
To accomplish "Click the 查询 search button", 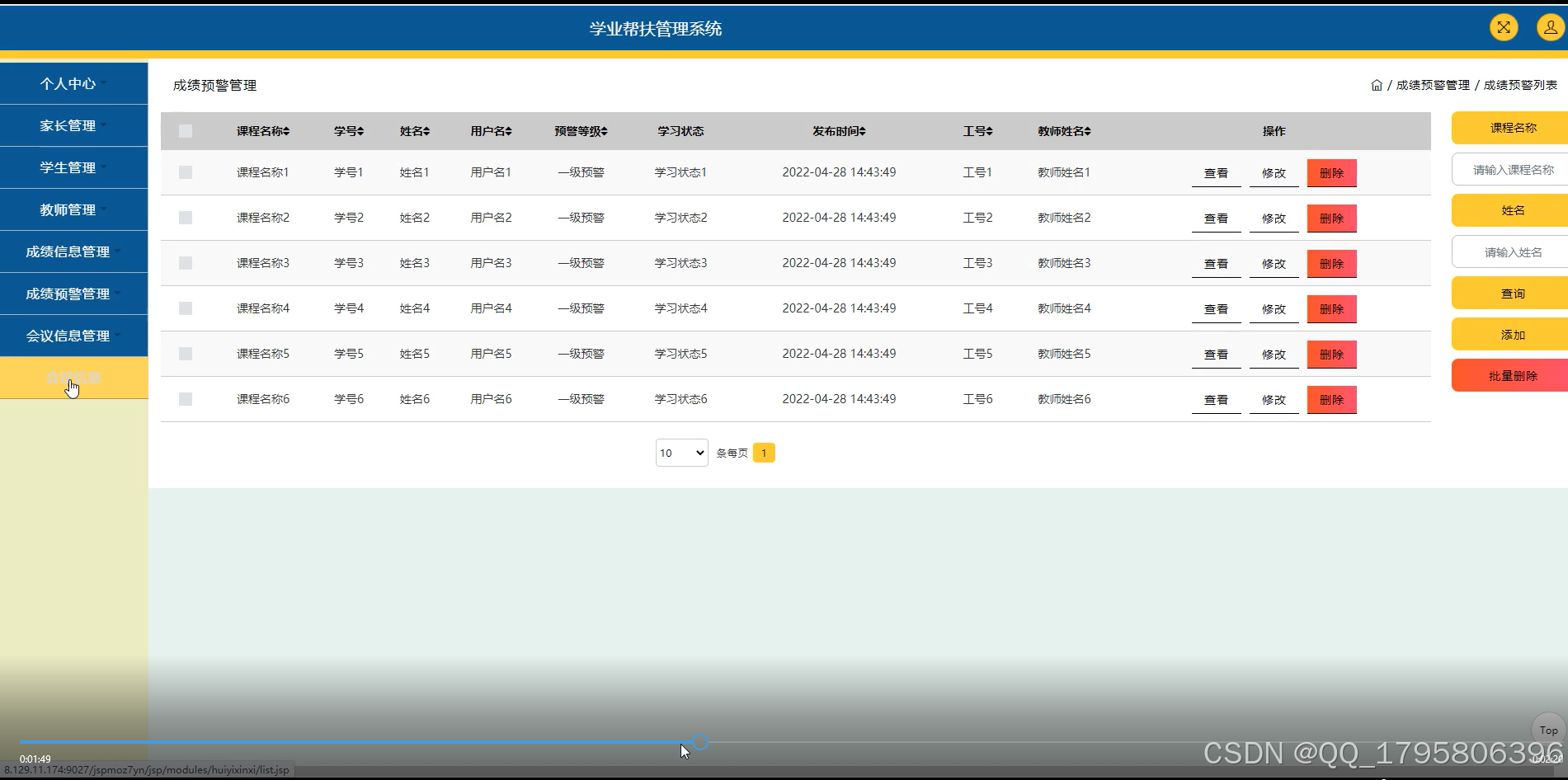I will 1512,293.
